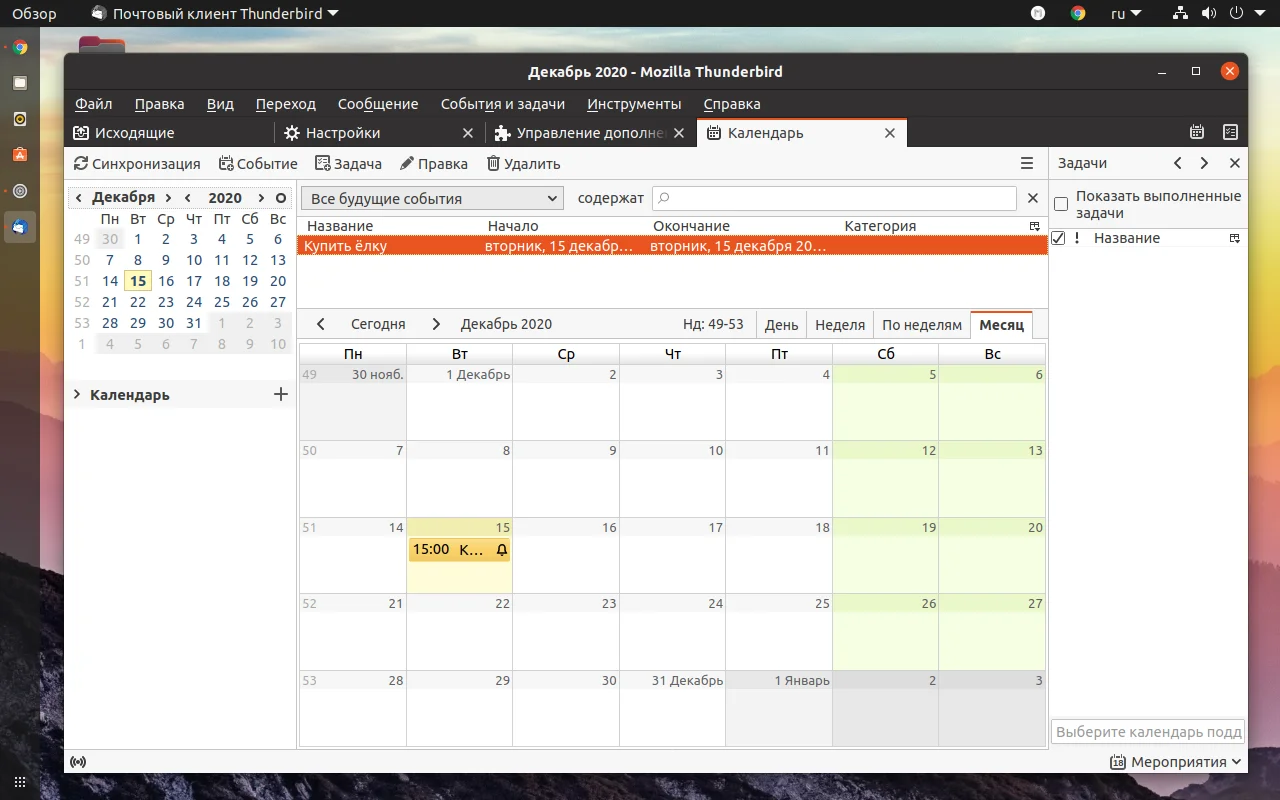Create a new event with Событие button

tap(258, 163)
